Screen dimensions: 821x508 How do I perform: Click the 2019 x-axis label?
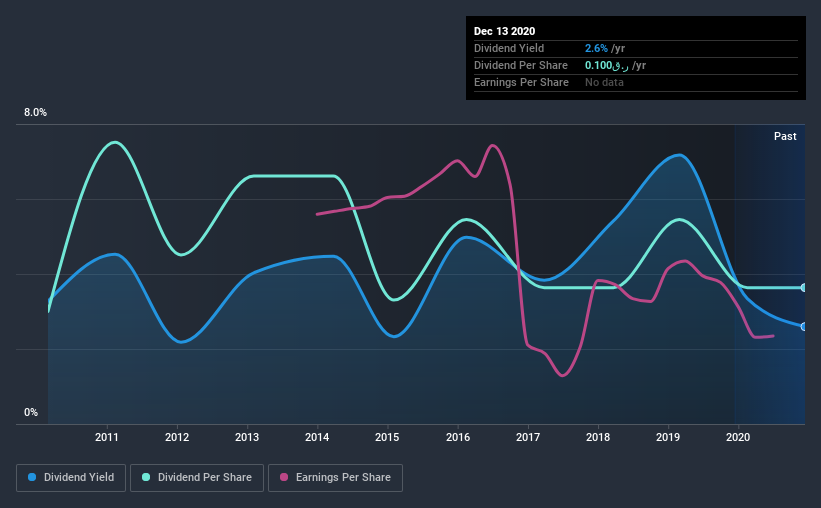668,437
